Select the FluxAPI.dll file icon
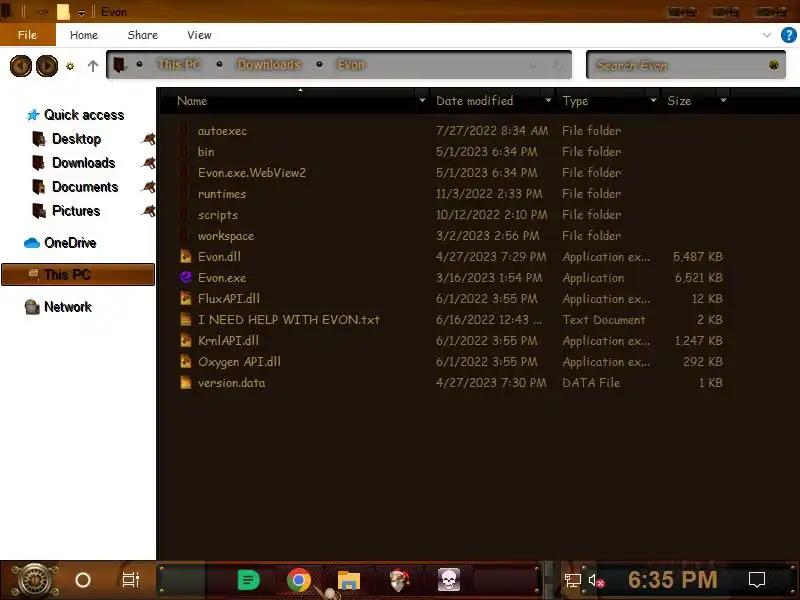 (186, 298)
